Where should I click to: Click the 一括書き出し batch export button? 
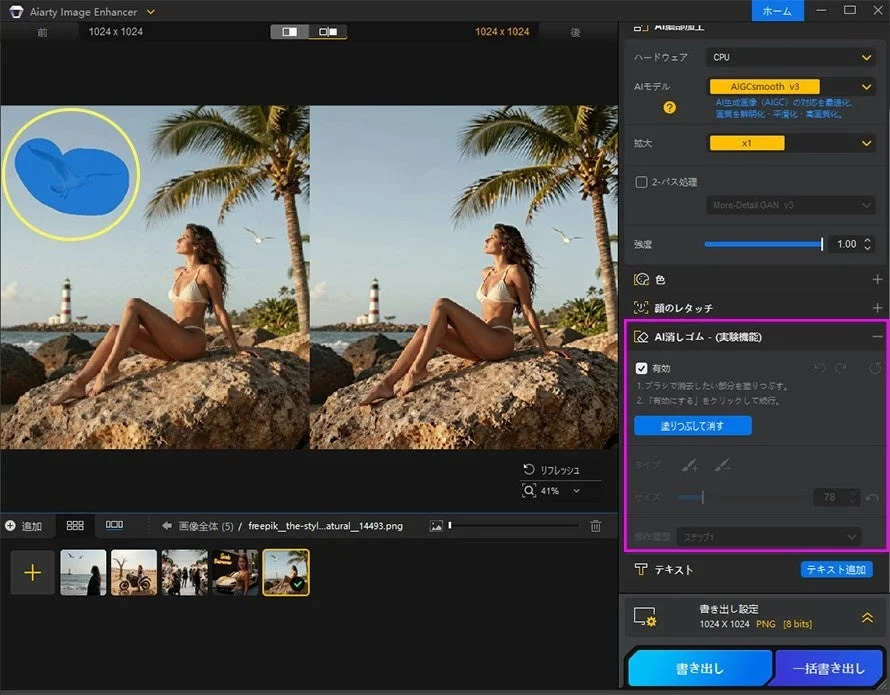click(829, 668)
